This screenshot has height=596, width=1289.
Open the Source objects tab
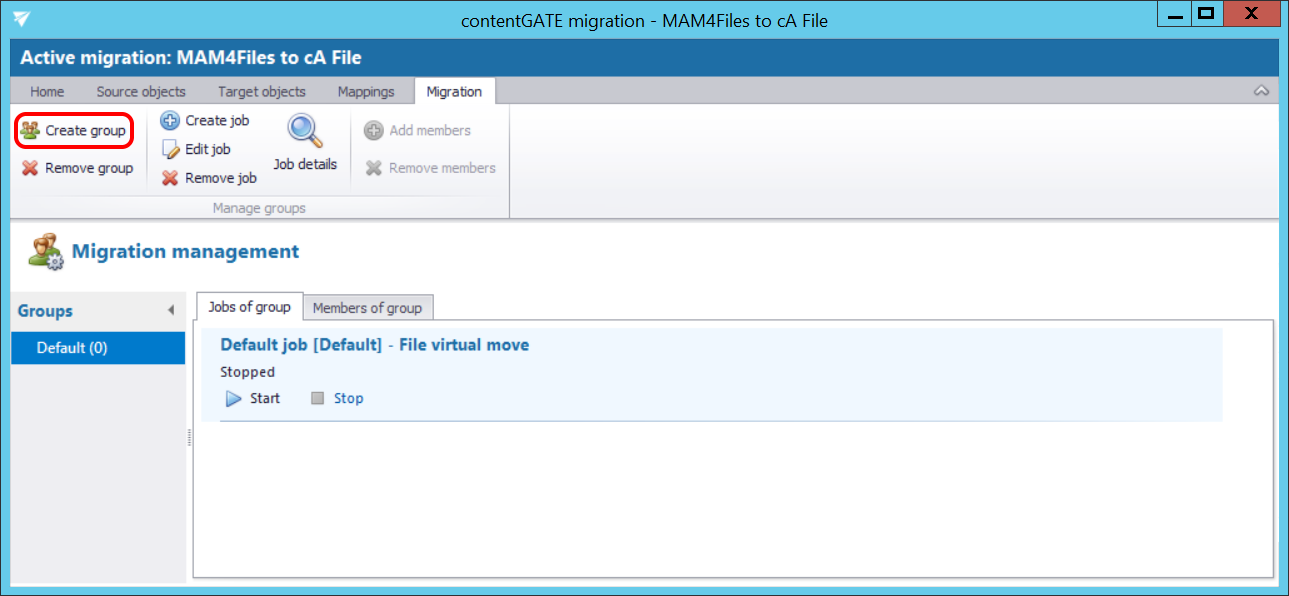(141, 92)
